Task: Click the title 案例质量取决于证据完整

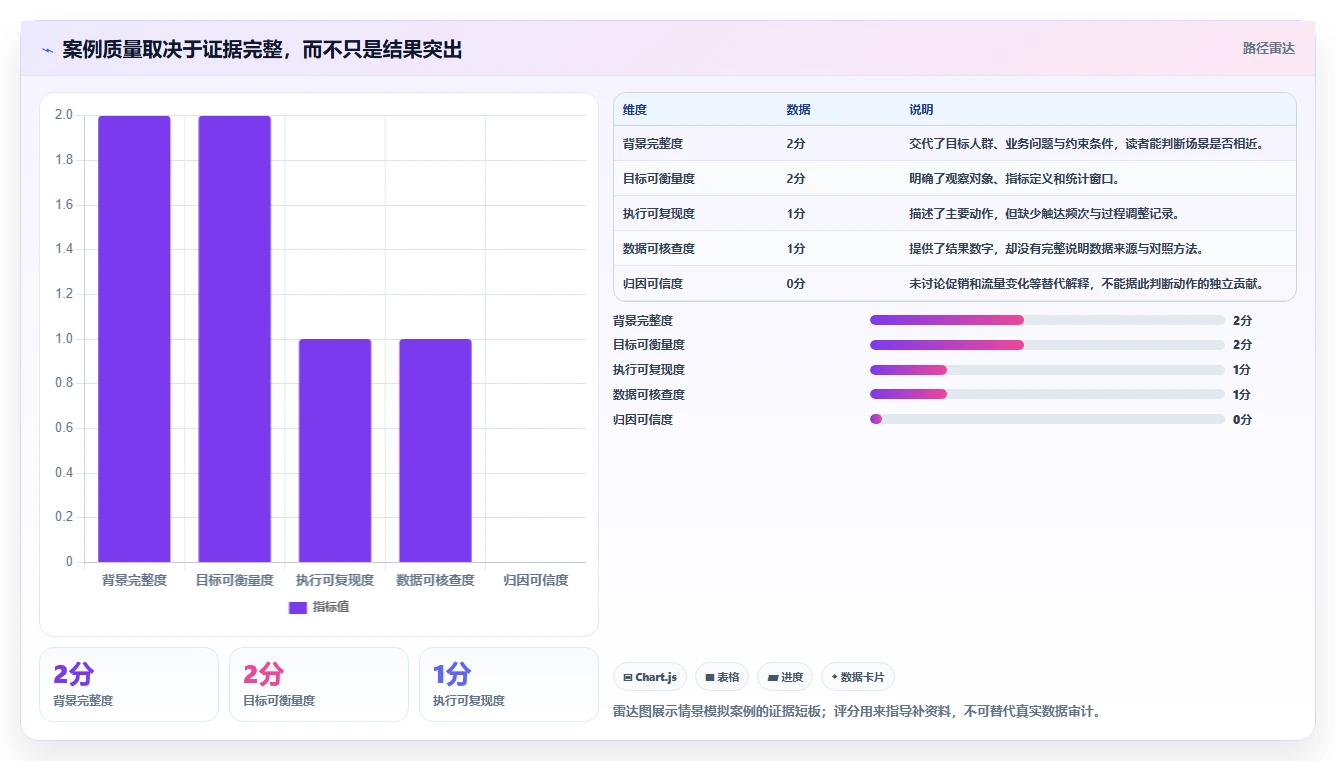Action: (x=263, y=50)
